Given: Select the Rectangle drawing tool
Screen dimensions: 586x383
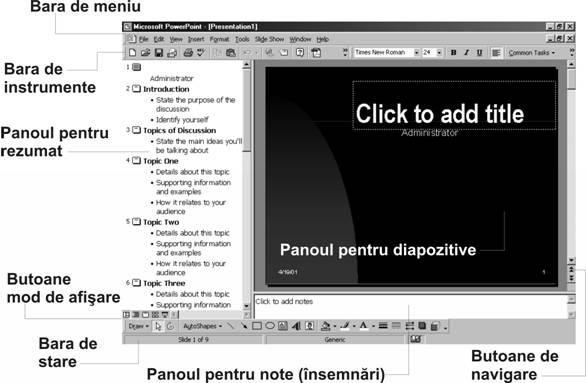Looking at the screenshot, I should pyautogui.click(x=257, y=326).
